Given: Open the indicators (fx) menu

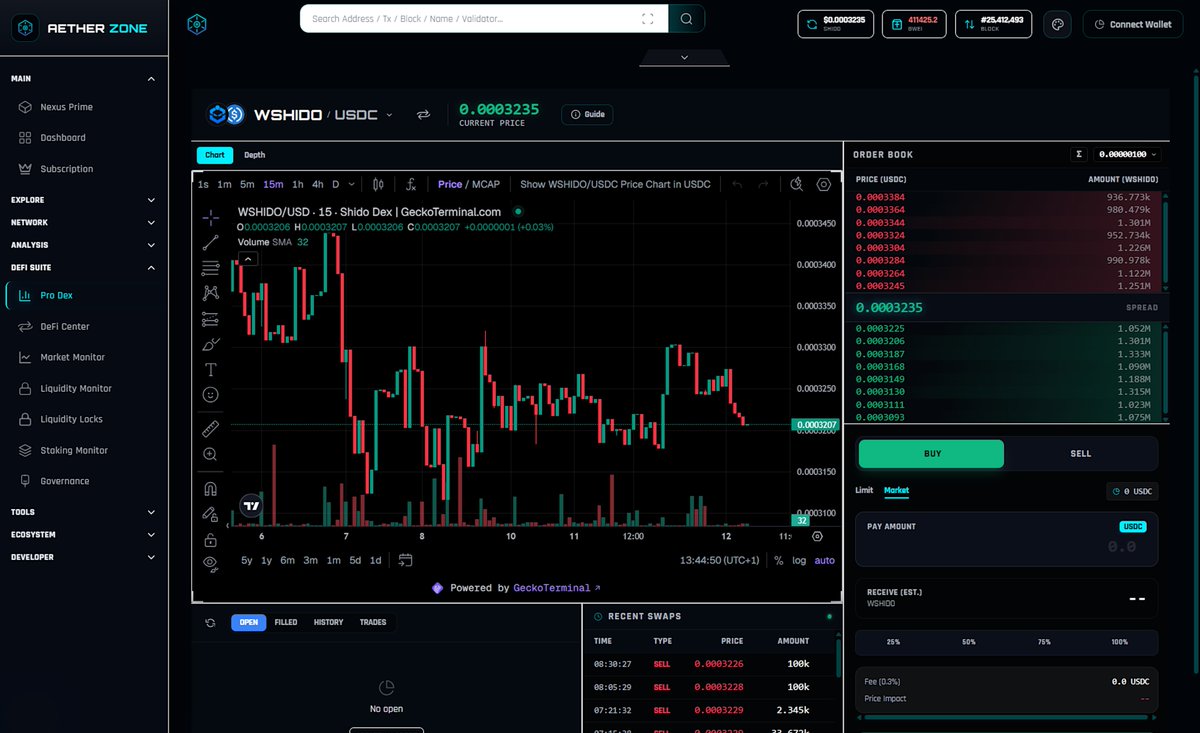Looking at the screenshot, I should coord(410,184).
